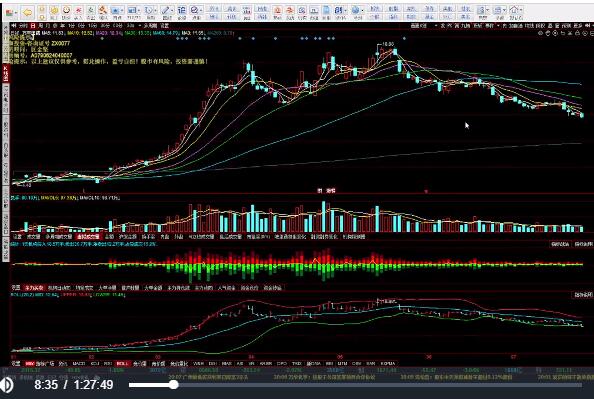Open dropdown arrow beside screen layout icon
This screenshot has height=399, width=594.
tap(139, 11)
